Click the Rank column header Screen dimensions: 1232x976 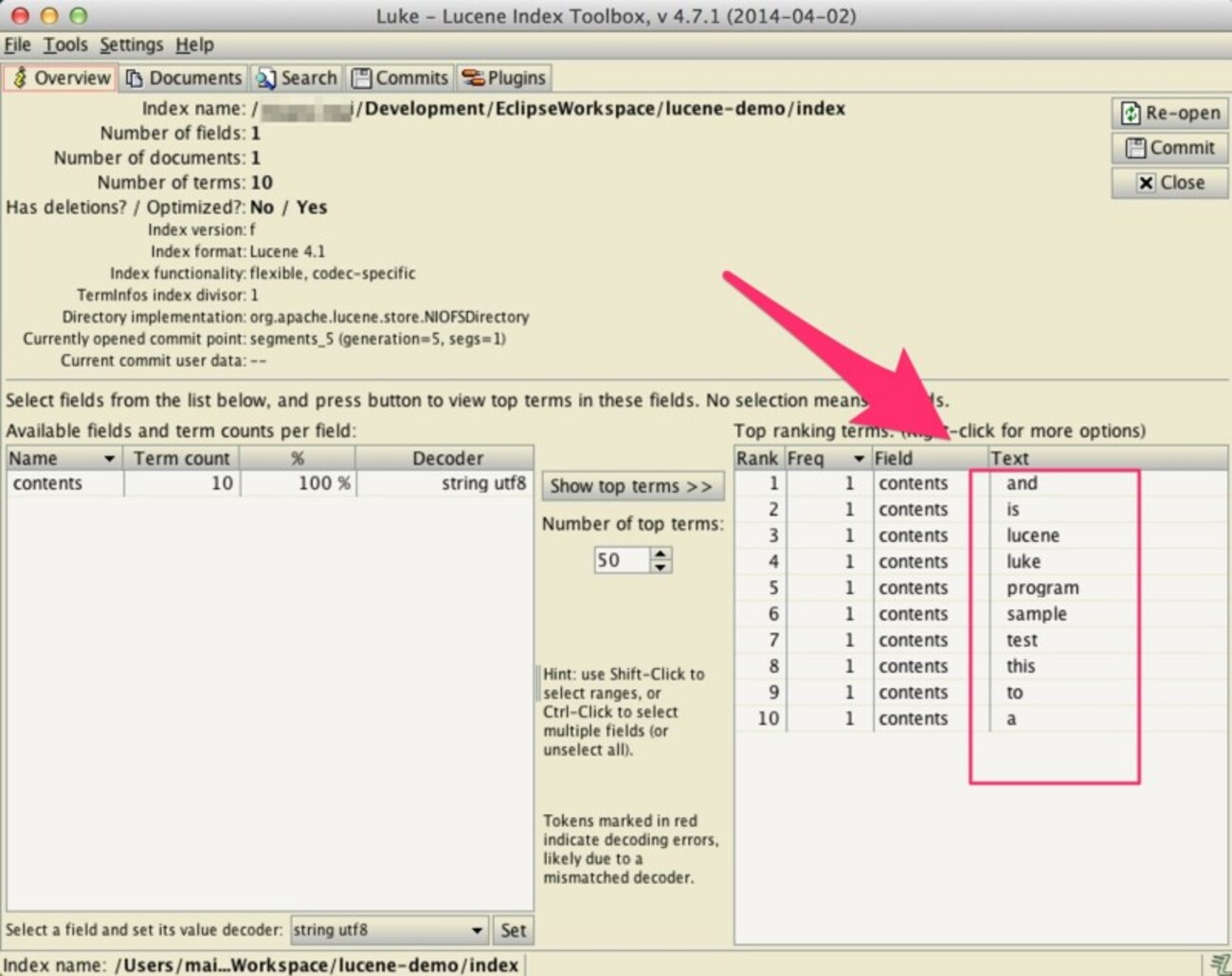click(x=758, y=459)
